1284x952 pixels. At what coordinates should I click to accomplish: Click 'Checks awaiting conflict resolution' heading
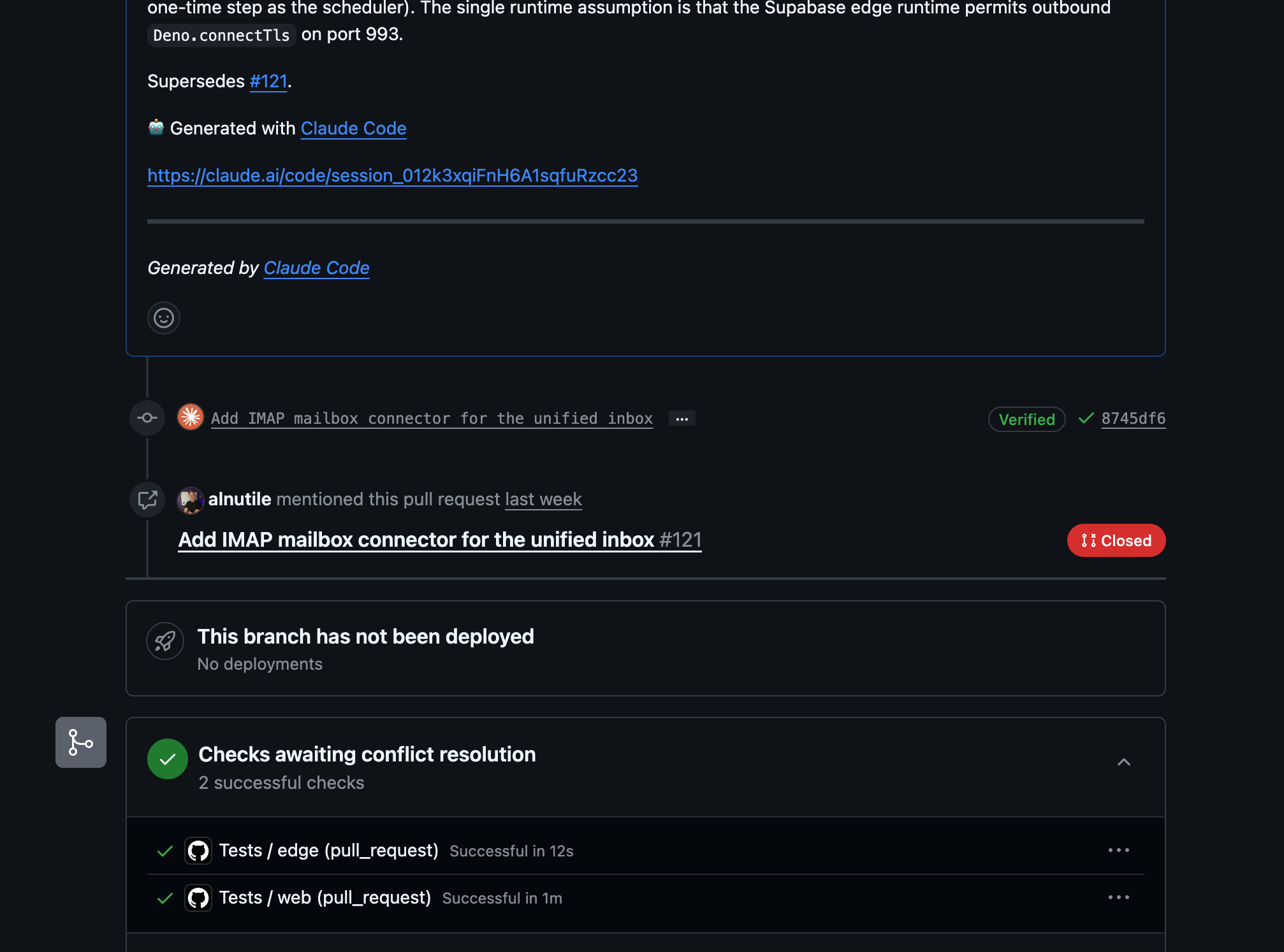(367, 754)
